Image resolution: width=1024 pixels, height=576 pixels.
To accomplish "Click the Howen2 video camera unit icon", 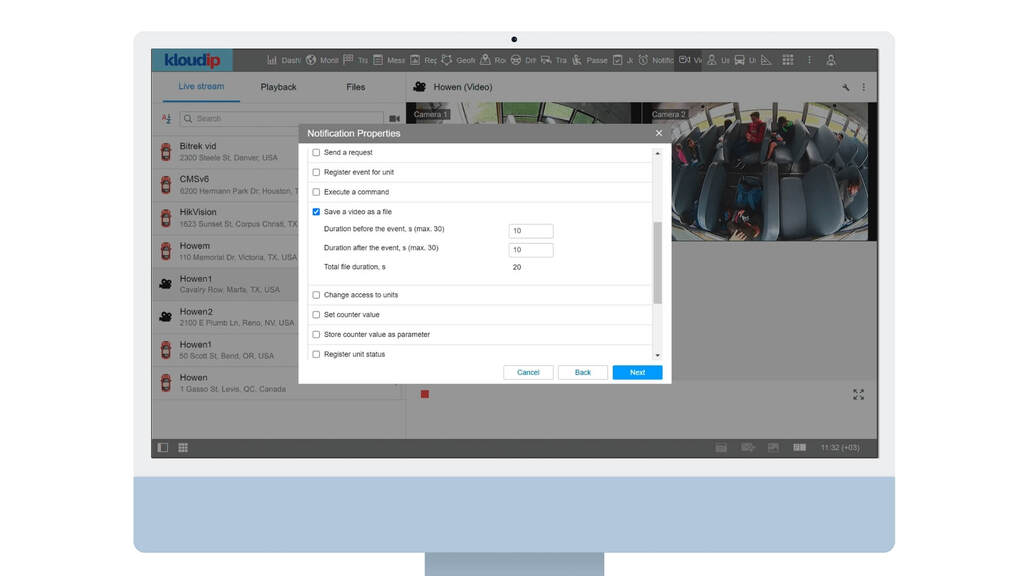I will pos(166,317).
